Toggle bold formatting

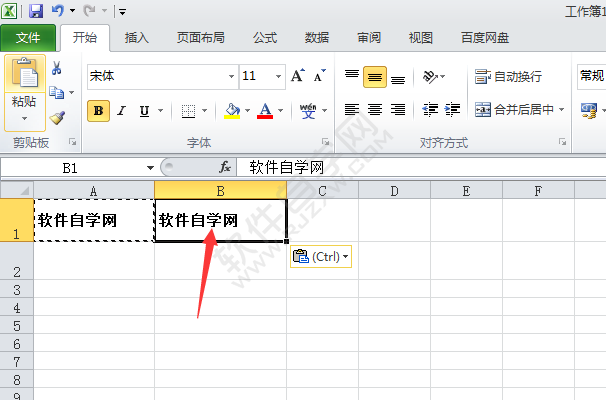pyautogui.click(x=98, y=111)
